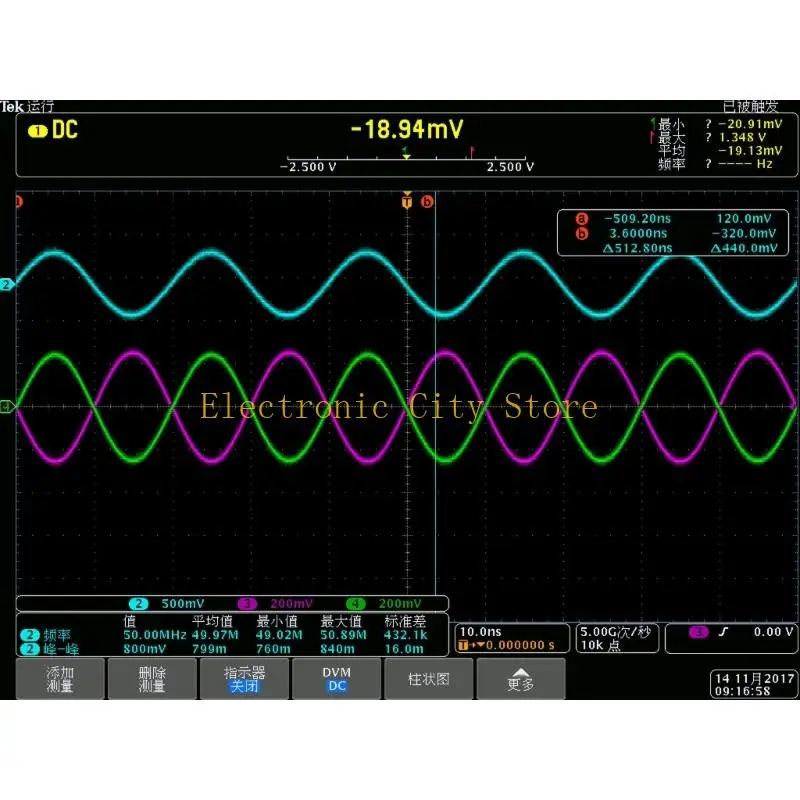The width and height of the screenshot is (800, 800).
Task: Open the 5.00G次/秒 sample rate selector
Action: click(617, 636)
